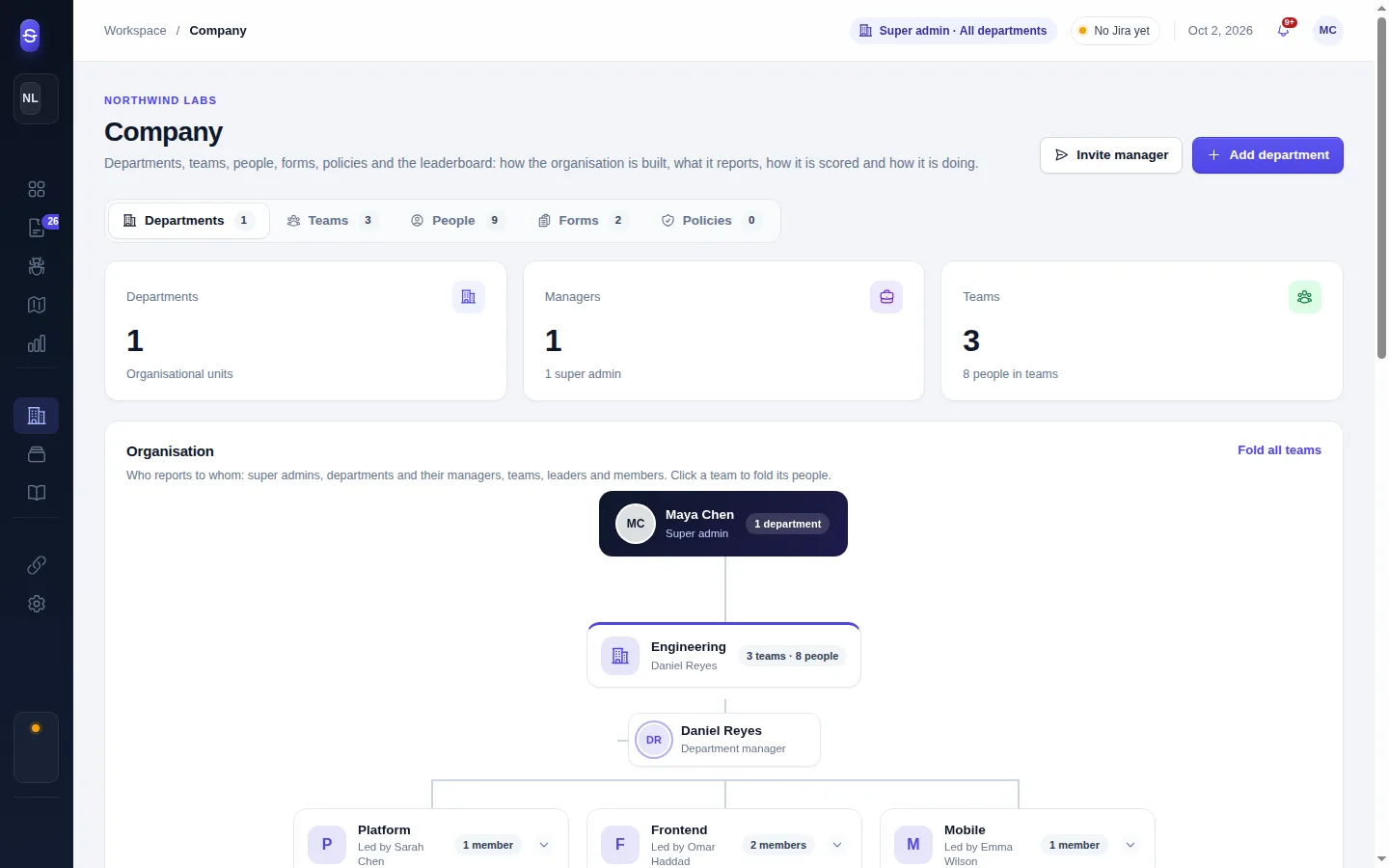This screenshot has height=868, width=1389.
Task: Click the page vertical scrollbar
Action: point(1381,188)
